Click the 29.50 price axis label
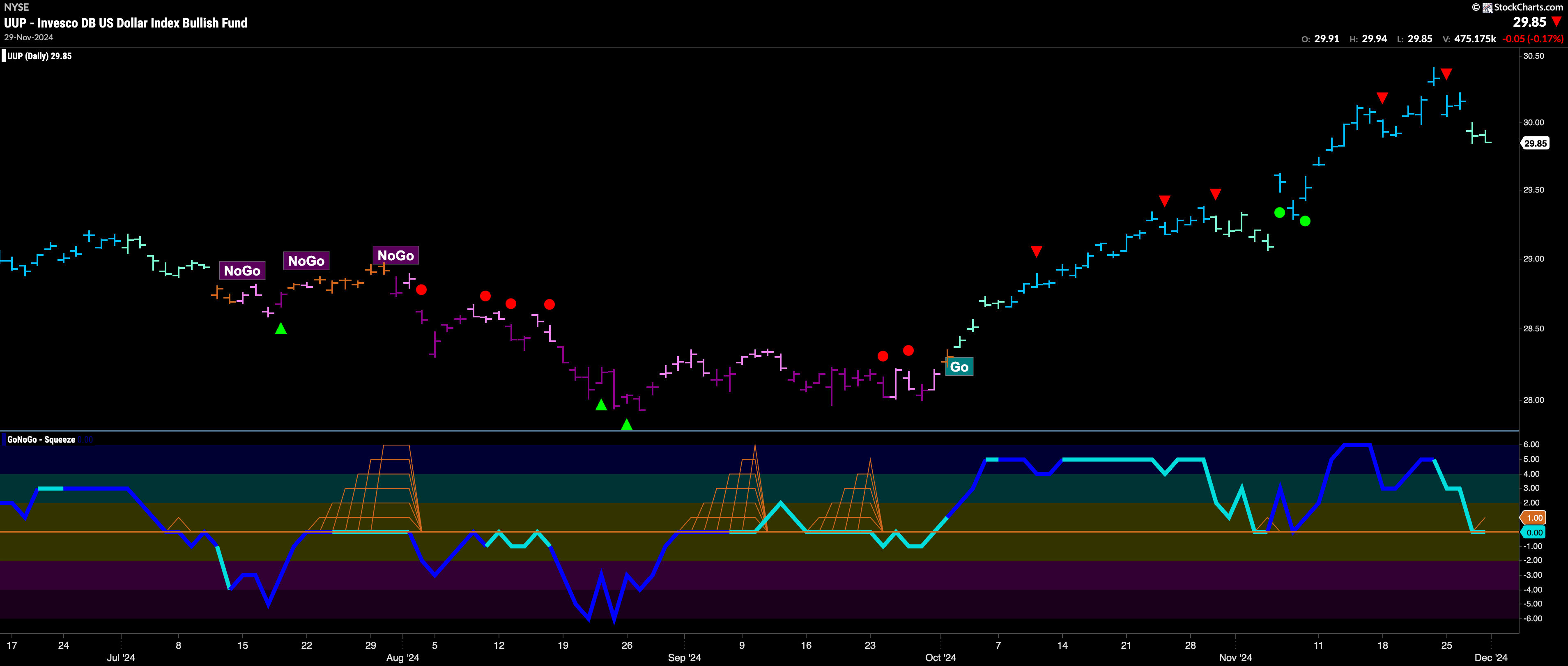Viewport: 1568px width, 666px height. coord(1534,190)
